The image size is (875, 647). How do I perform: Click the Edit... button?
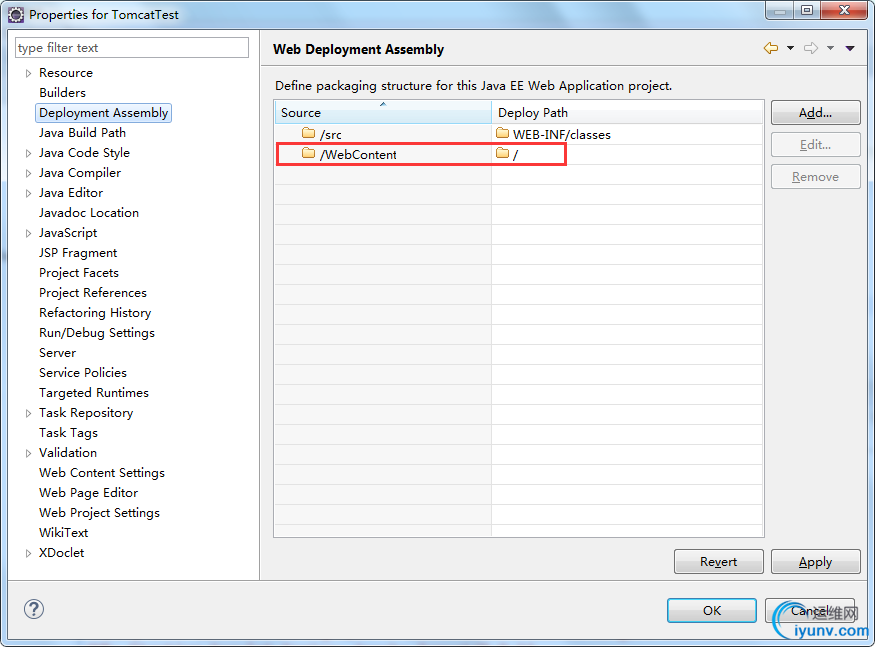point(815,145)
